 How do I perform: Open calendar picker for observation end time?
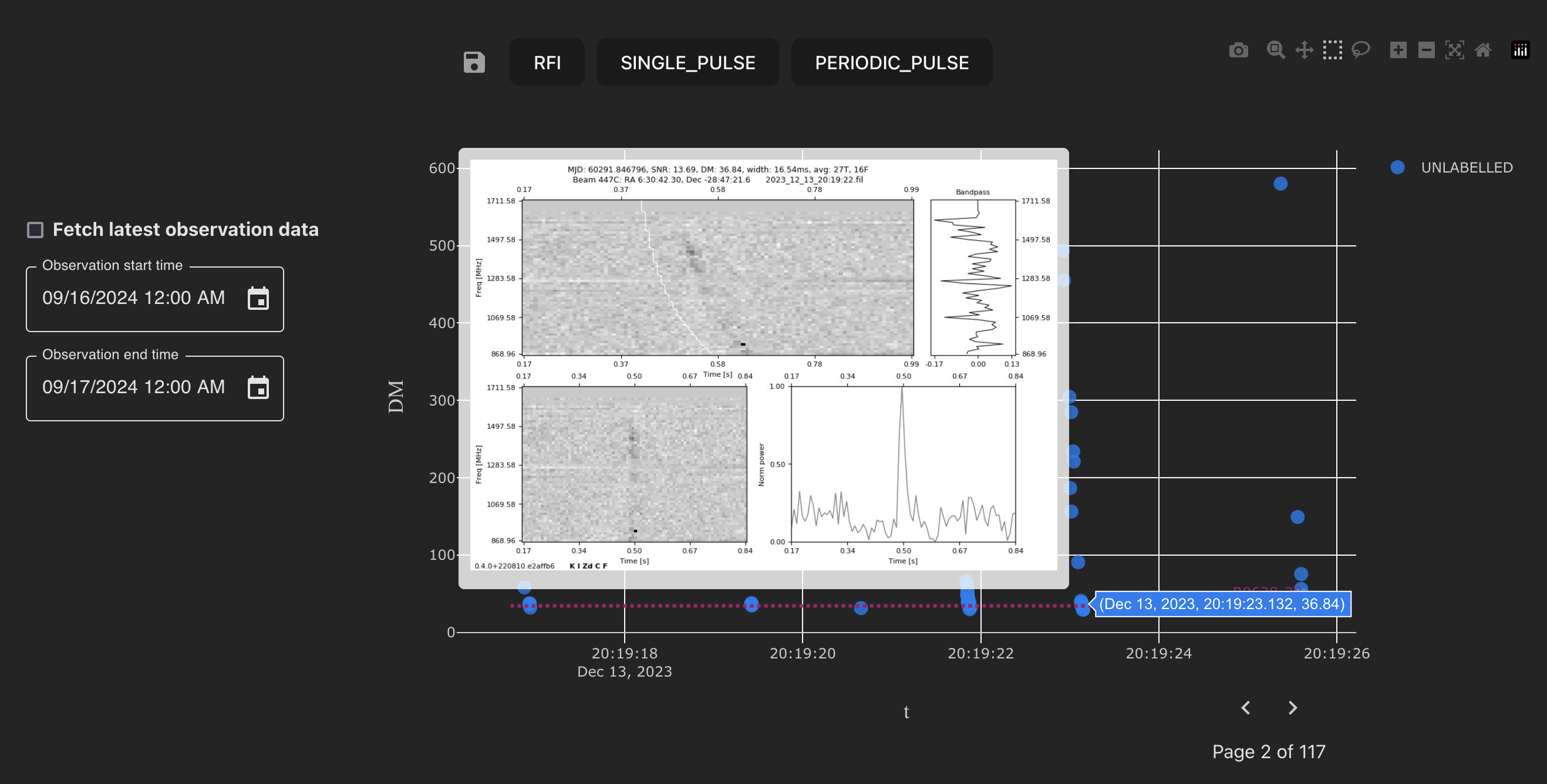click(x=258, y=388)
